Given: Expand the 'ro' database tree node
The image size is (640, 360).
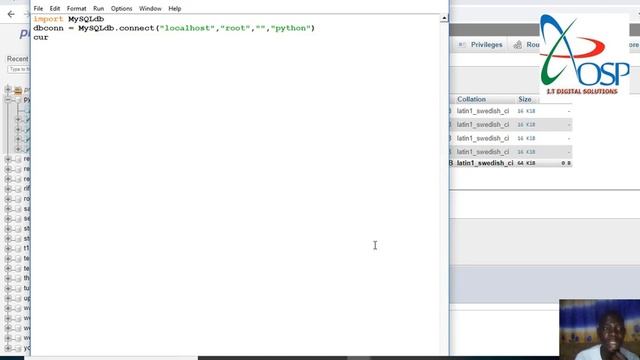Looking at the screenshot, I should click(8, 198).
